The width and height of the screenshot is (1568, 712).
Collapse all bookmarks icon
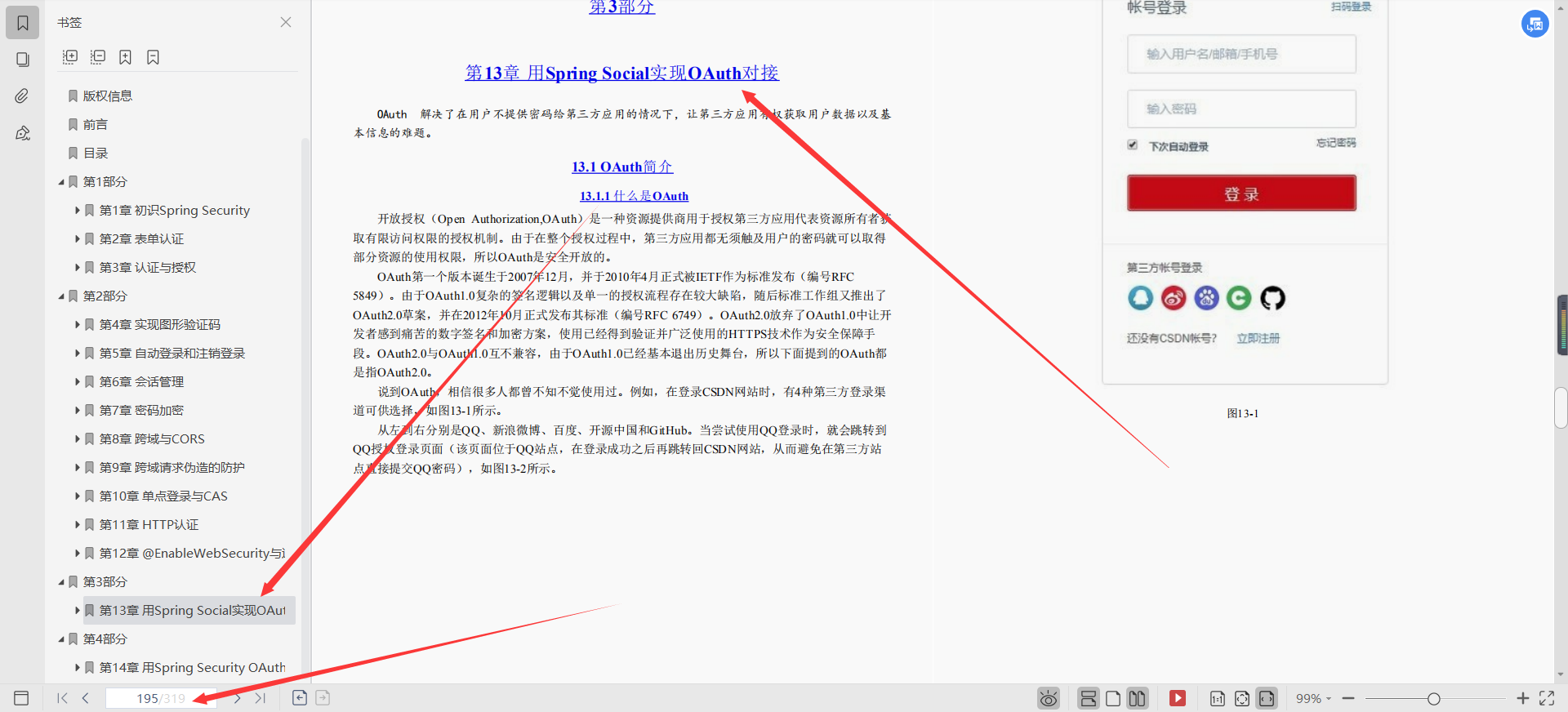pyautogui.click(x=98, y=57)
